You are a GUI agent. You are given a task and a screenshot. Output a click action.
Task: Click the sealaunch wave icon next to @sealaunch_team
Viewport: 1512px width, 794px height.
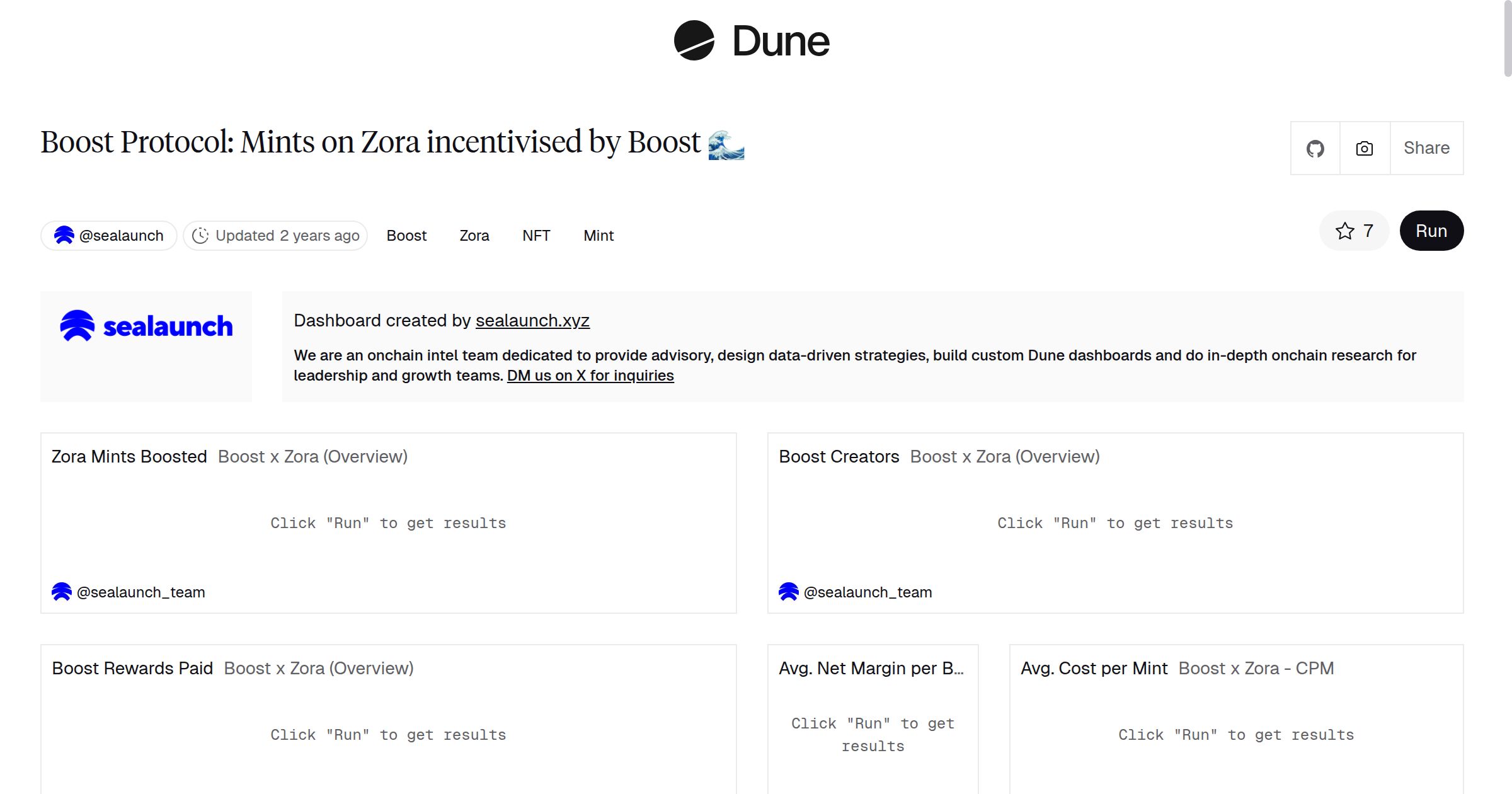click(x=61, y=592)
